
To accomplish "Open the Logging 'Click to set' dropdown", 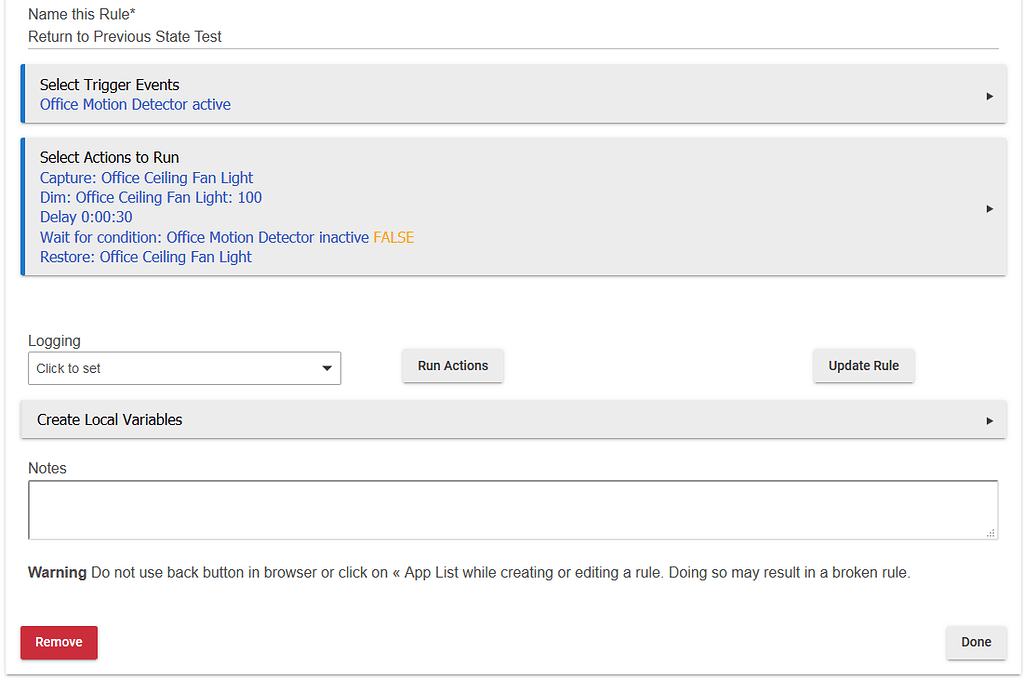I will tap(184, 368).
